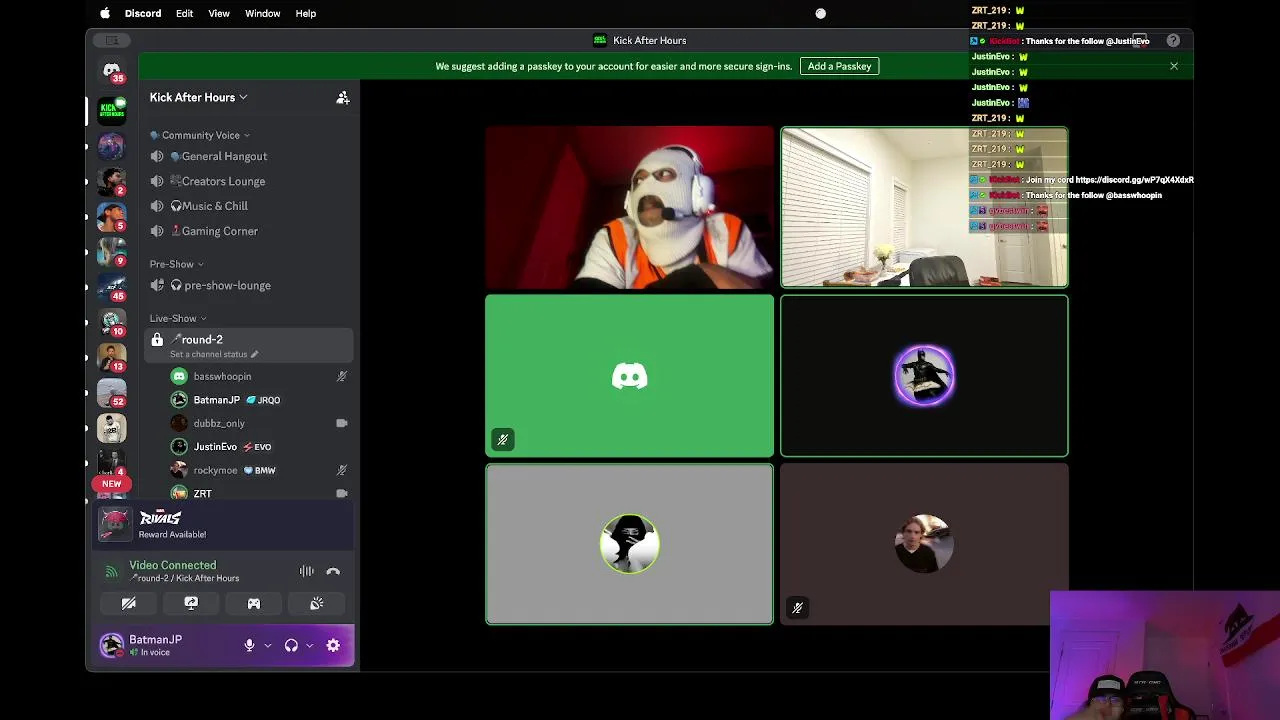Open server icon with badge 52

(111, 392)
